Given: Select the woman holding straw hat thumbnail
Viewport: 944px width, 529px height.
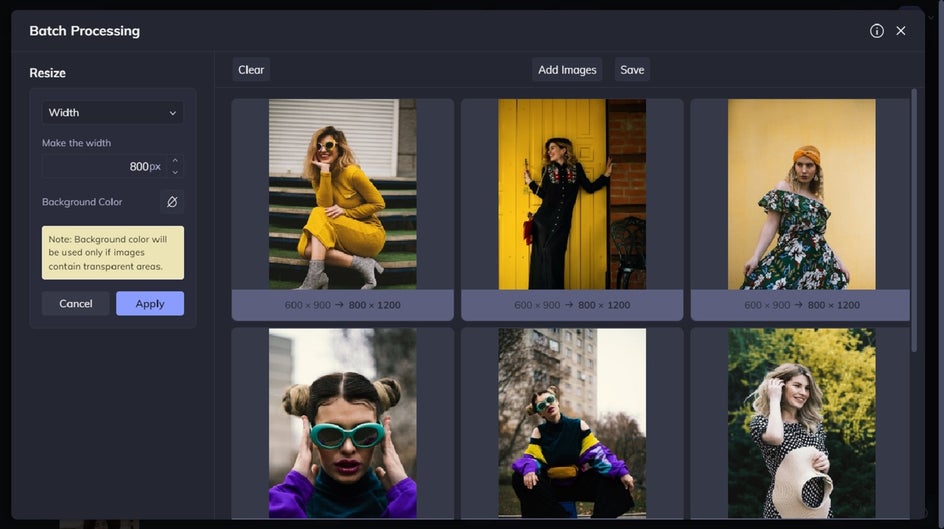Looking at the screenshot, I should click(x=801, y=423).
